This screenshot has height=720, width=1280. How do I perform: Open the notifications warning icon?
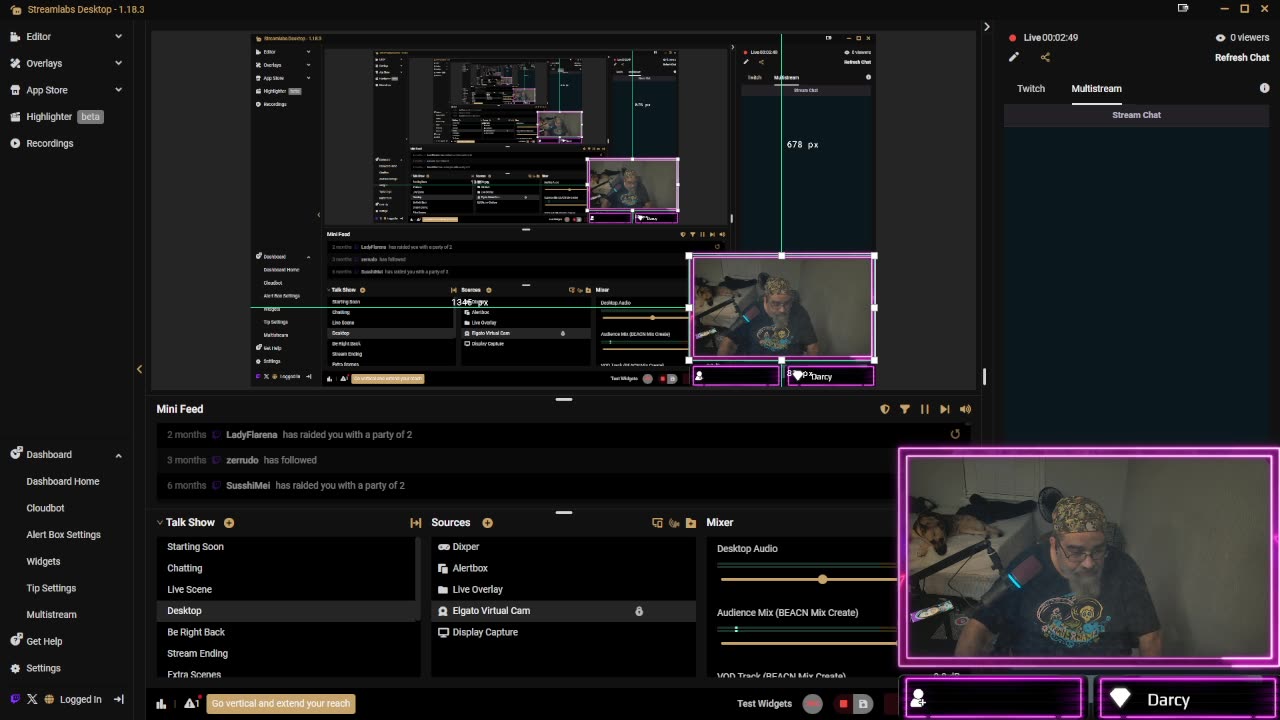point(191,703)
